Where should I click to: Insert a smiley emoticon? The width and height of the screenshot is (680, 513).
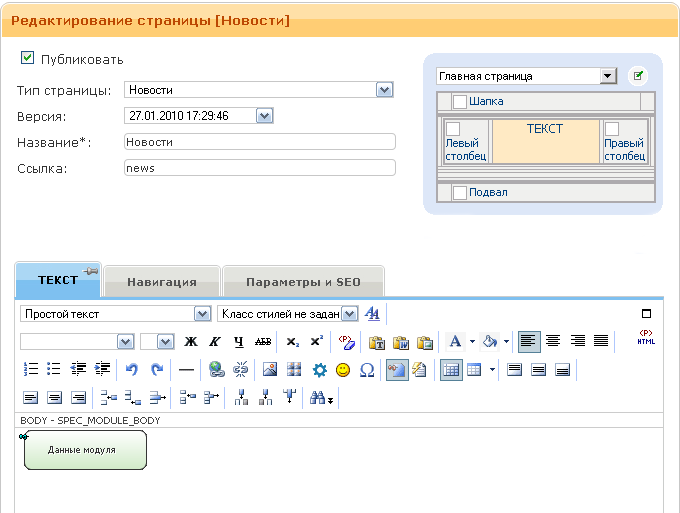[x=343, y=369]
